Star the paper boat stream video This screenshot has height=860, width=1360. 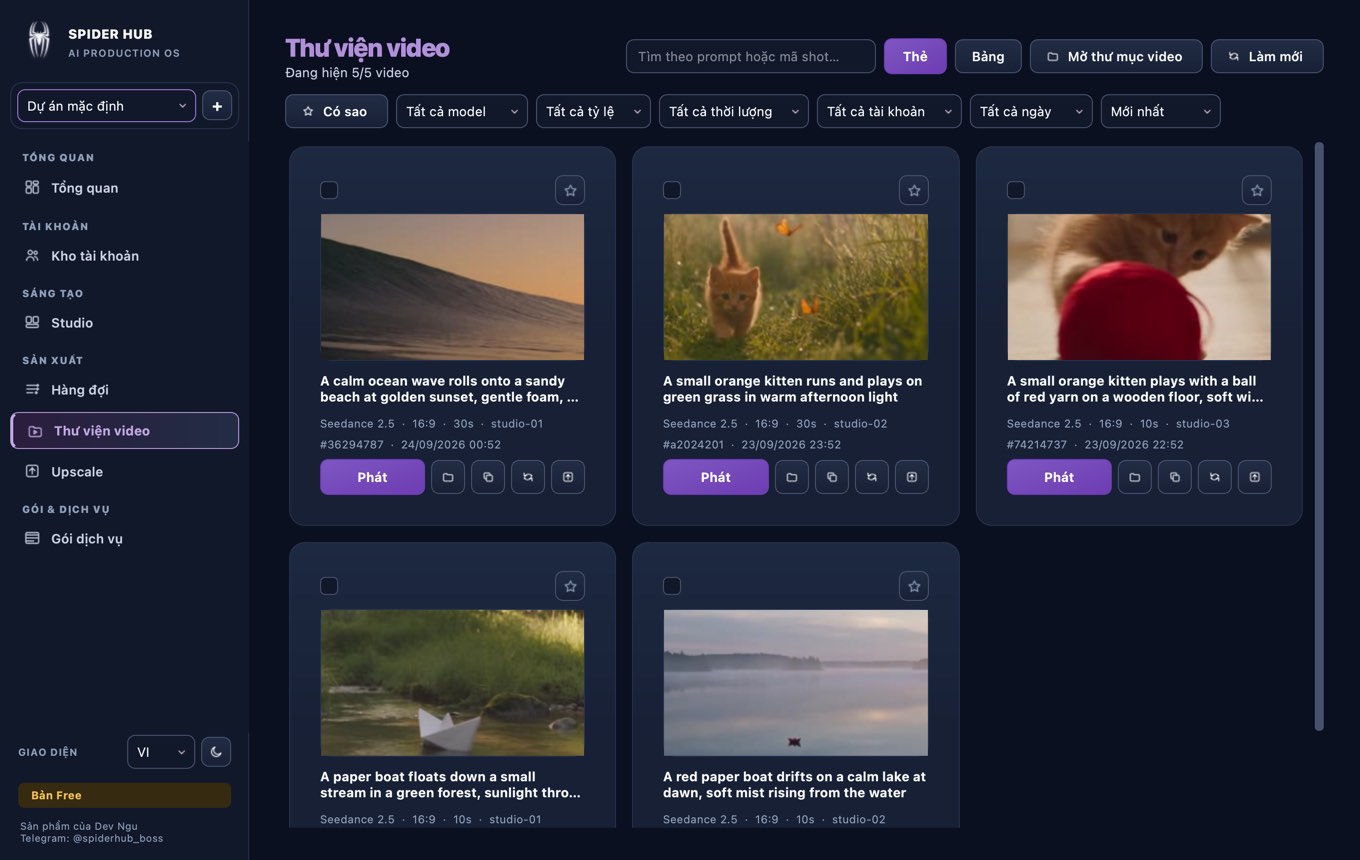pyautogui.click(x=570, y=586)
